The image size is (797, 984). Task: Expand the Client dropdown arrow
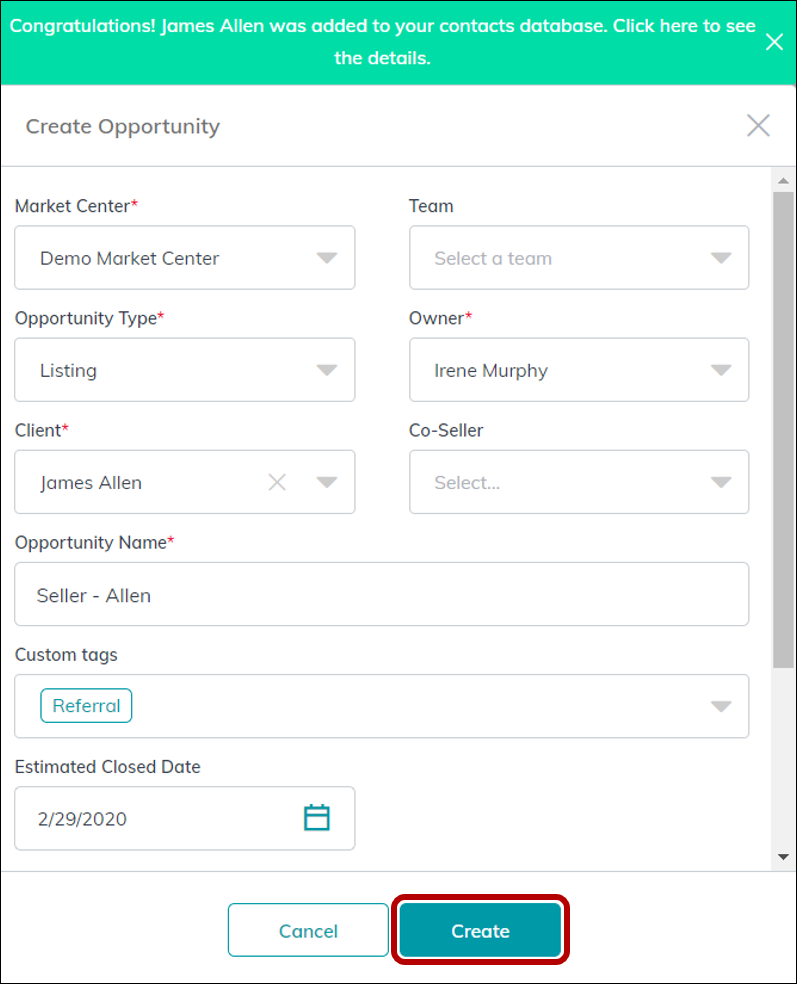327,482
